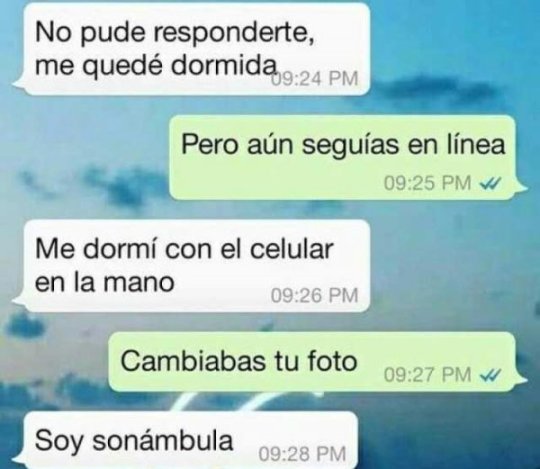Click the 09:27 PM timestamp
The image size is (540, 469).
[x=427, y=374]
